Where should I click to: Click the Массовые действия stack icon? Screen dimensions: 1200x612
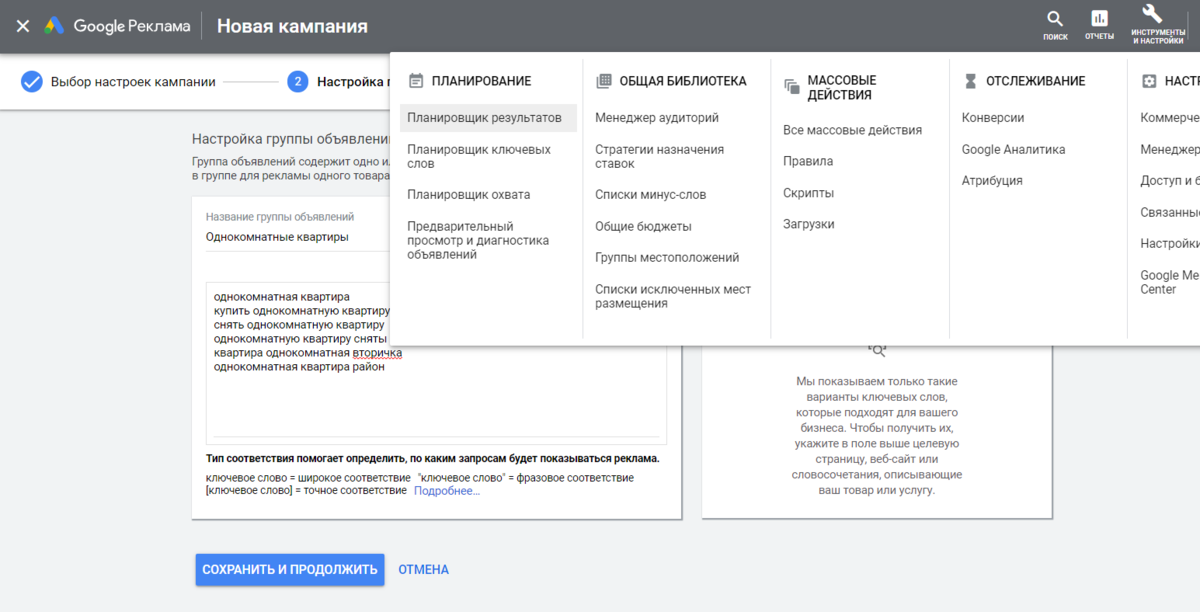click(x=791, y=87)
